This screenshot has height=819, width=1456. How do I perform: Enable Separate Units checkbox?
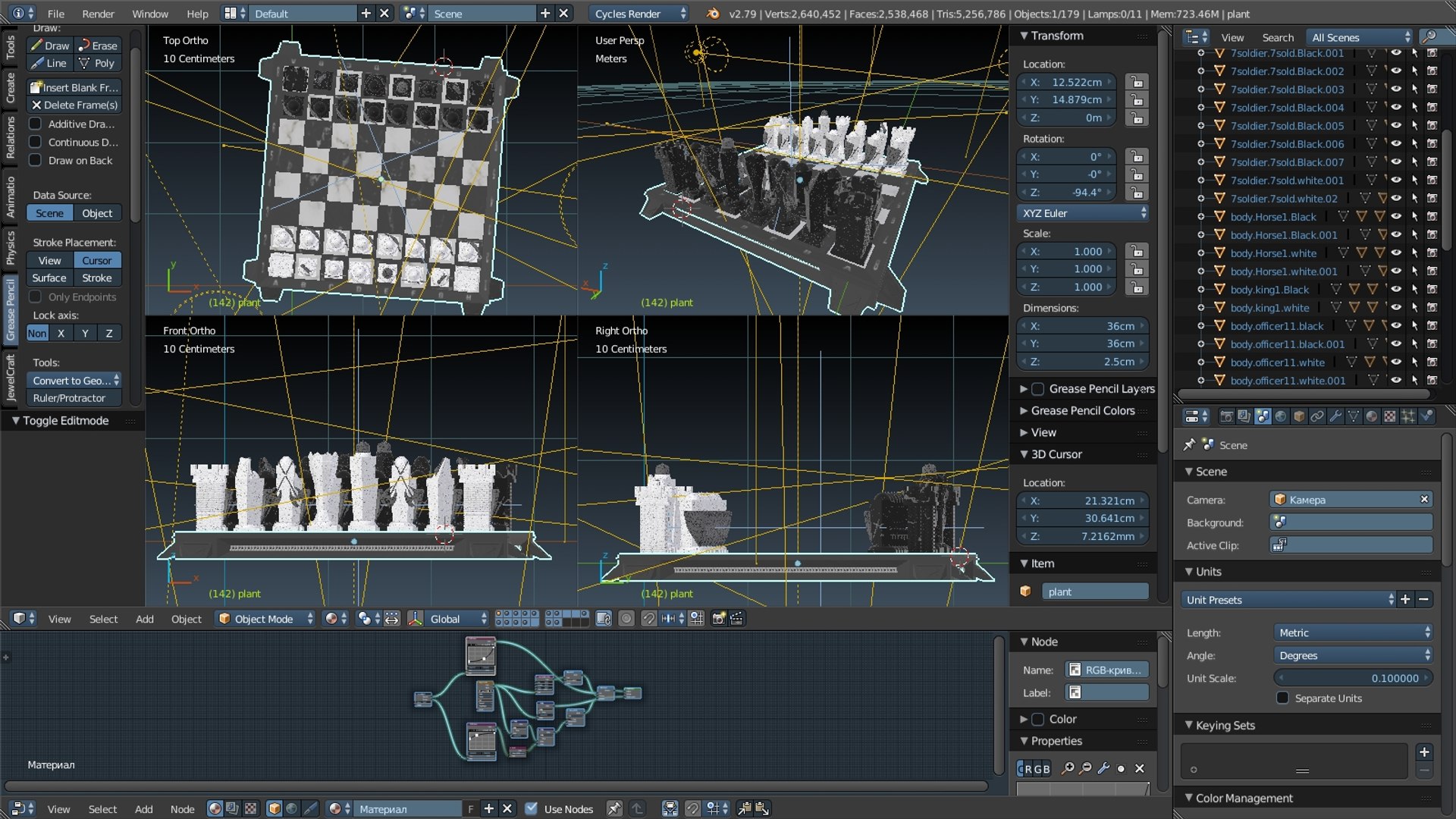pyautogui.click(x=1282, y=698)
